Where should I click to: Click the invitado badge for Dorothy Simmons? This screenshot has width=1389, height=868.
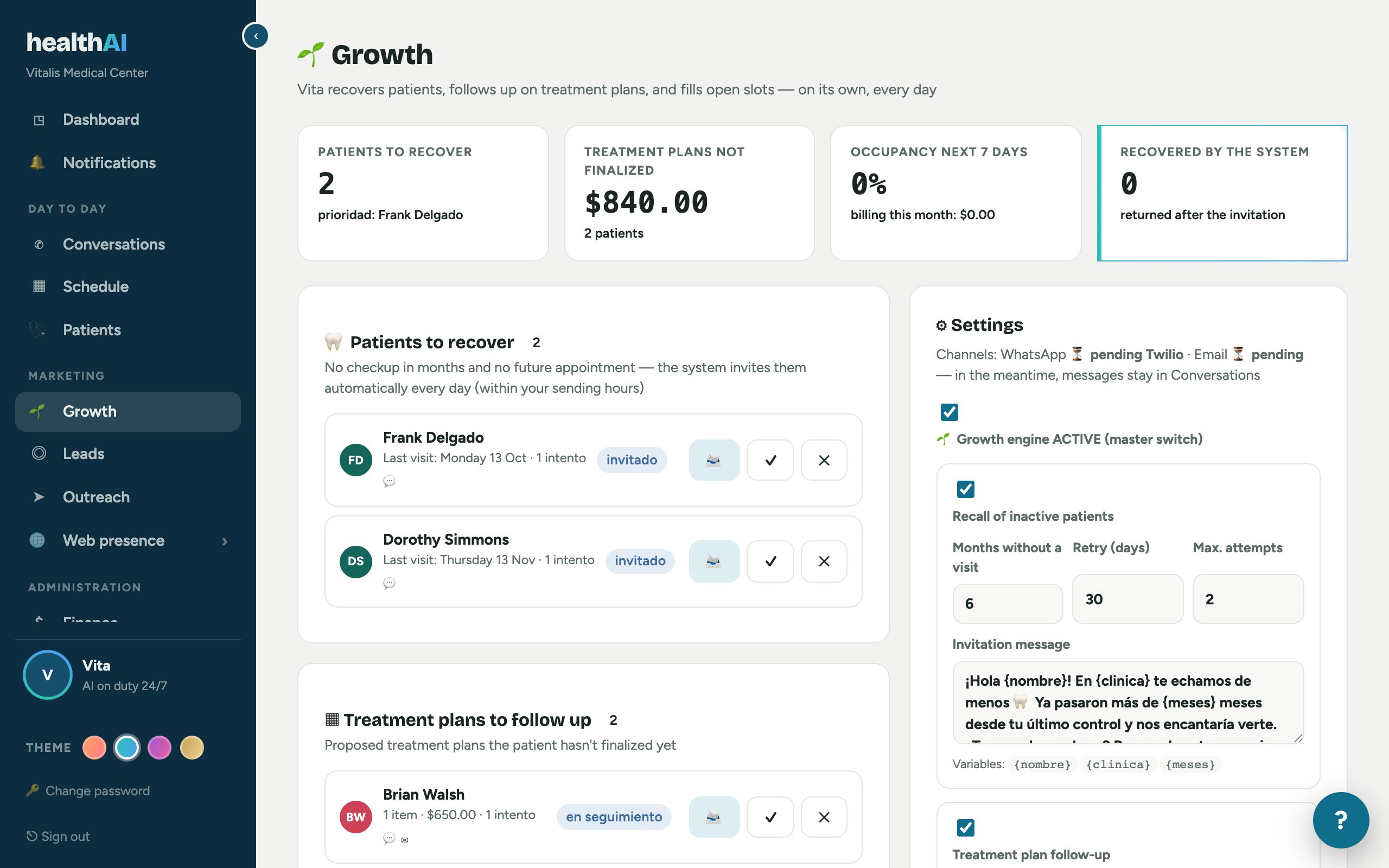[x=640, y=561]
